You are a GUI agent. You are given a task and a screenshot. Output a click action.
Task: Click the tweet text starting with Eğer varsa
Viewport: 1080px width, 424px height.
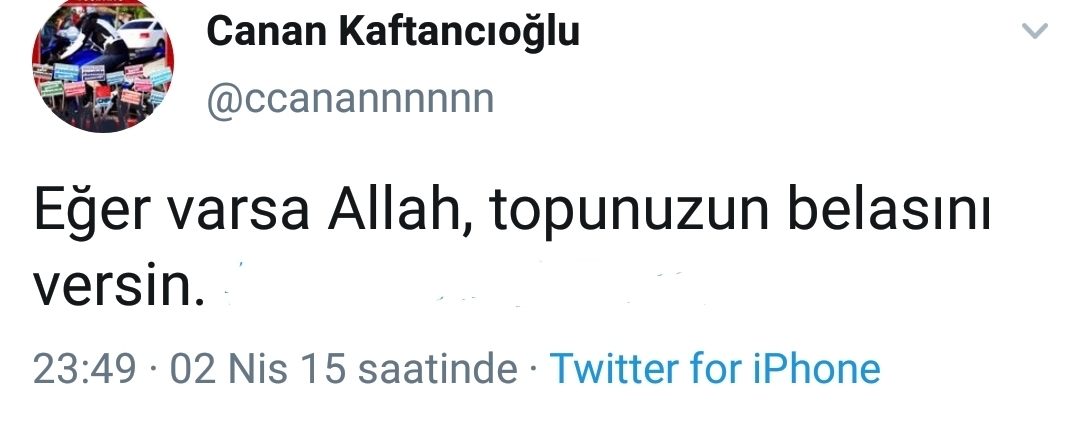tap(512, 248)
